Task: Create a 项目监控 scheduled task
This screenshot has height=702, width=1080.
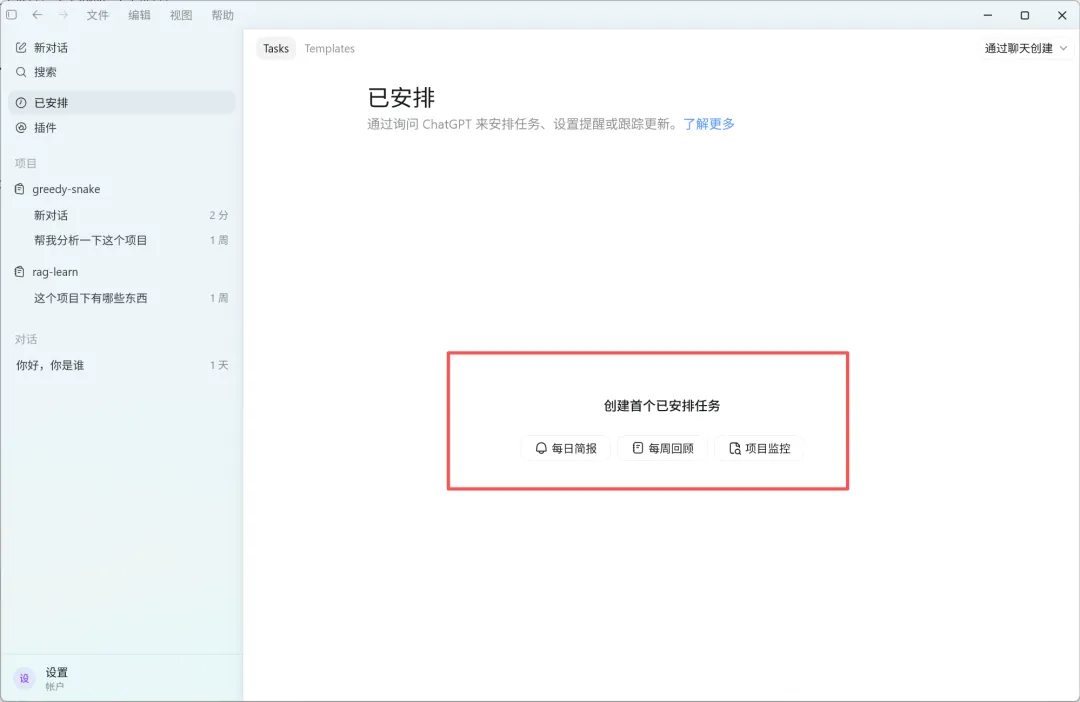Action: [759, 448]
